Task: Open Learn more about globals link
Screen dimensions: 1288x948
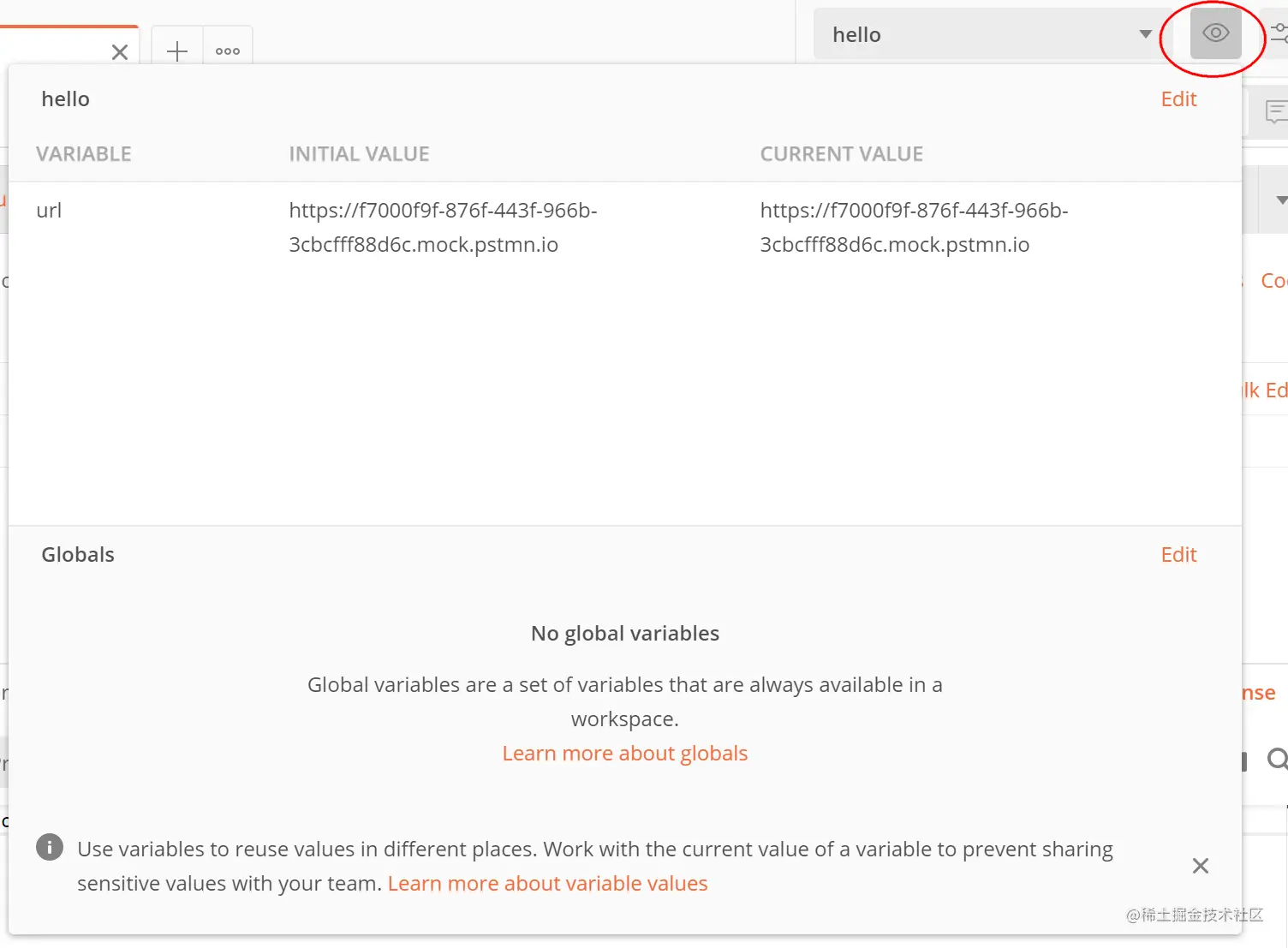Action: pyautogui.click(x=624, y=754)
